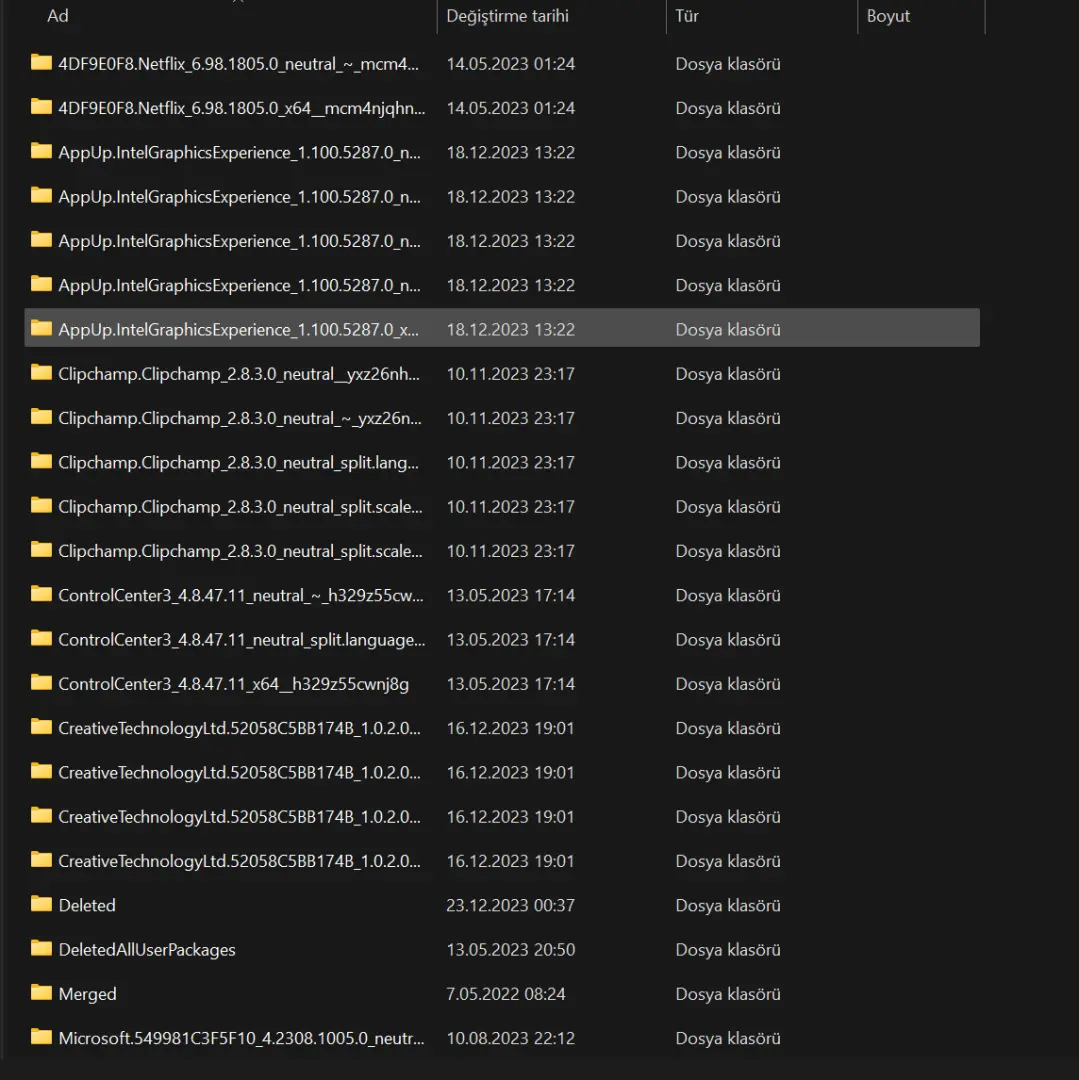This screenshot has width=1079, height=1080.
Task: Click Dosya klasörü in the Merged row
Action: 728,994
